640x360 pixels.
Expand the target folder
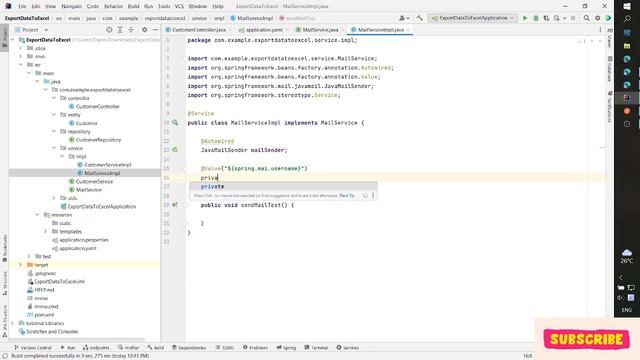[x=21, y=264]
